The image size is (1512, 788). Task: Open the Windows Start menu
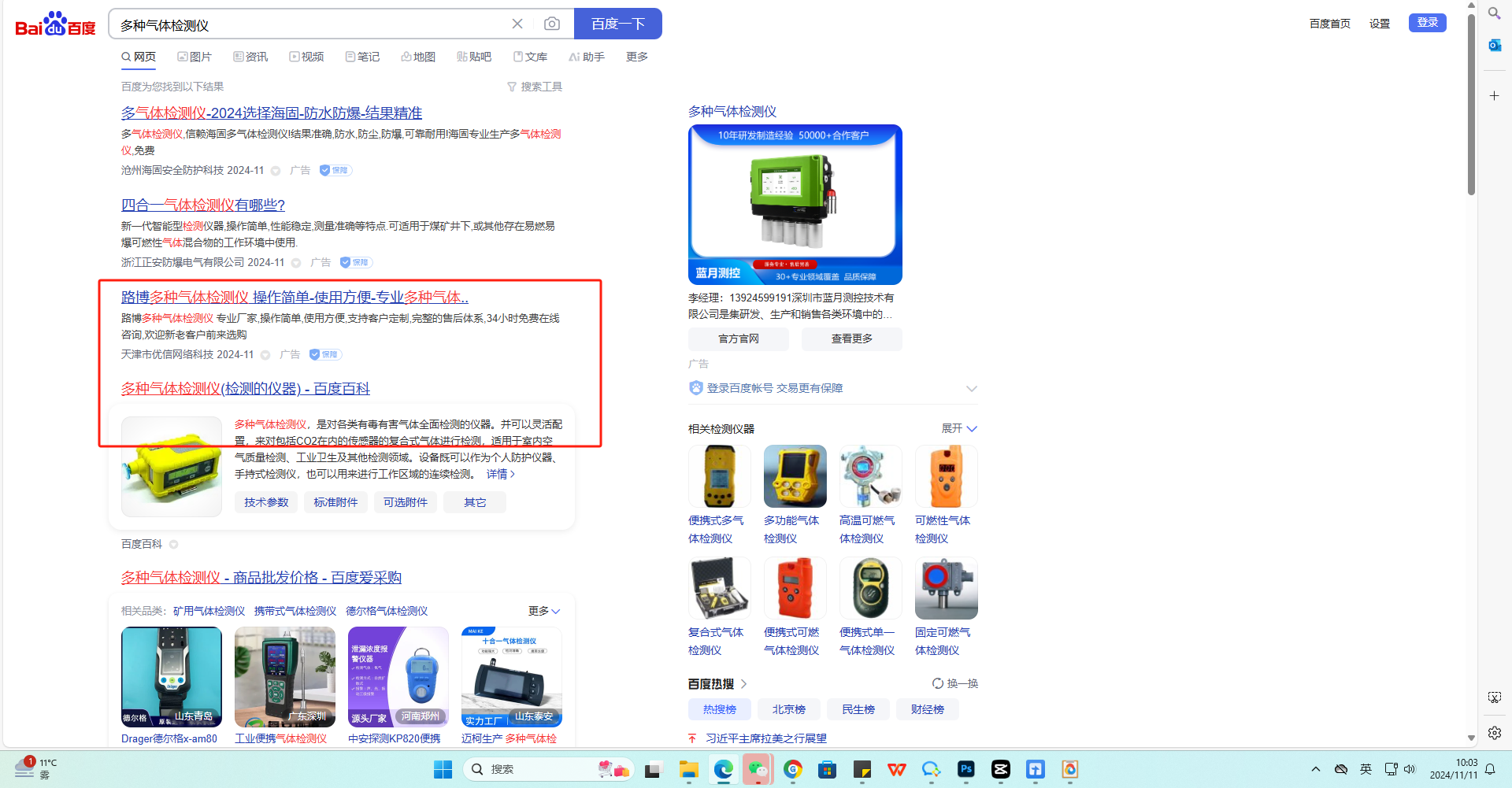(x=443, y=769)
